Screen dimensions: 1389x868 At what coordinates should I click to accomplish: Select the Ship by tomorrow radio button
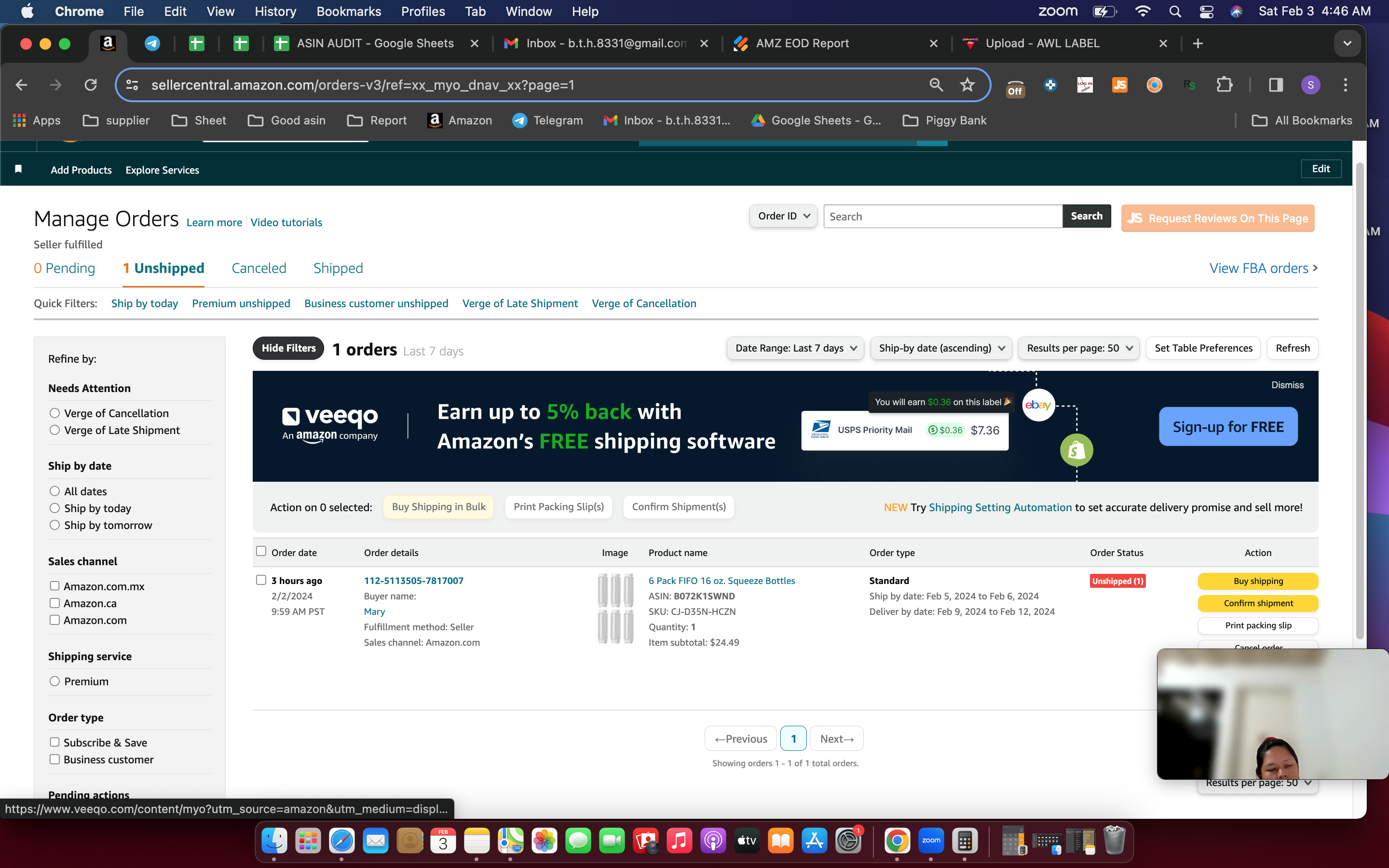coord(54,525)
